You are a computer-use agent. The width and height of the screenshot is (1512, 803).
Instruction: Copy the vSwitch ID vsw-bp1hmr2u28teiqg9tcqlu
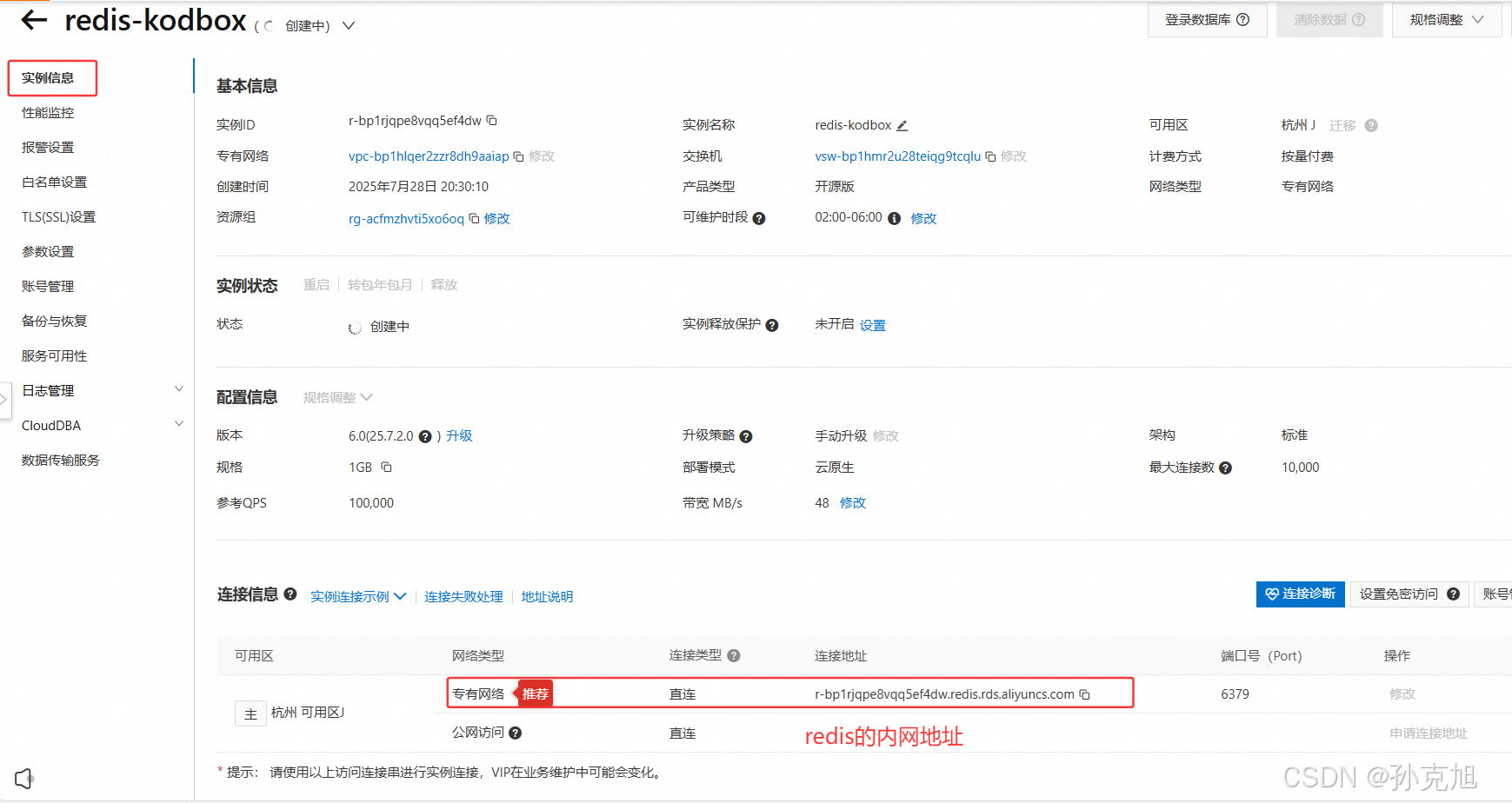[990, 156]
